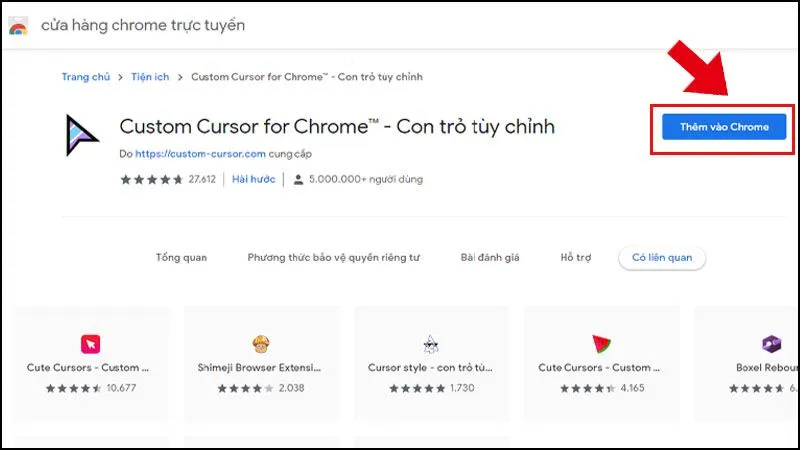800x450 pixels.
Task: Click the star rating showing 1.730 reviews
Action: point(417,388)
